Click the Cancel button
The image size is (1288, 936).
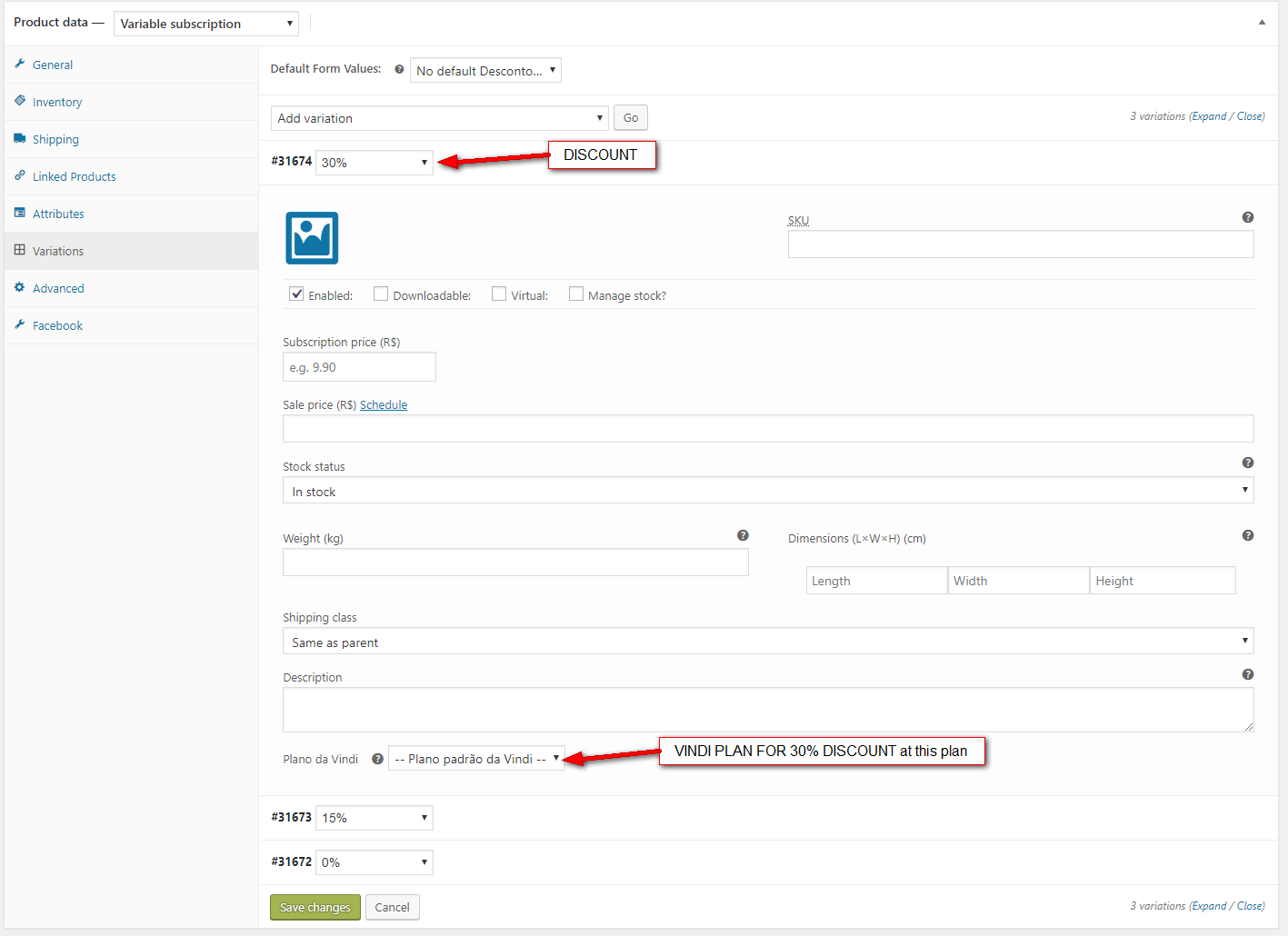coord(393,907)
